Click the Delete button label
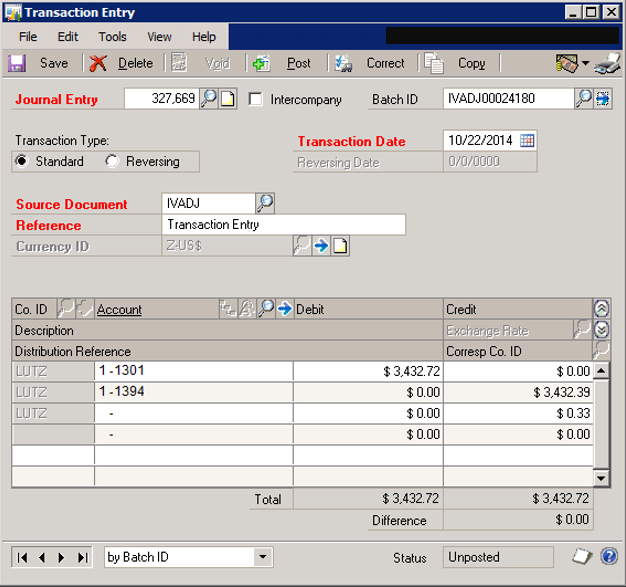Image resolution: width=626 pixels, height=587 pixels. pyautogui.click(x=135, y=63)
